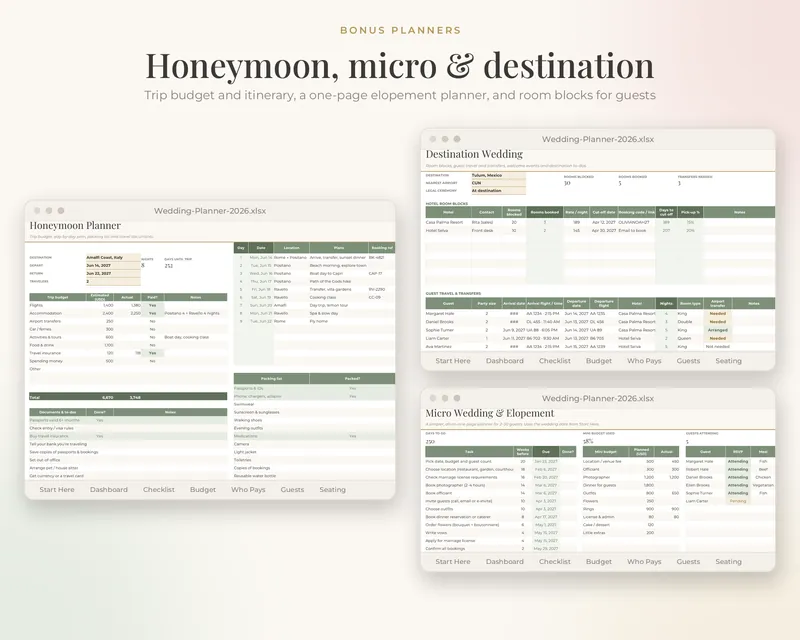The height and width of the screenshot is (640, 800).
Task: Click Arranged transfer status for Sophie Turner
Action: click(717, 330)
